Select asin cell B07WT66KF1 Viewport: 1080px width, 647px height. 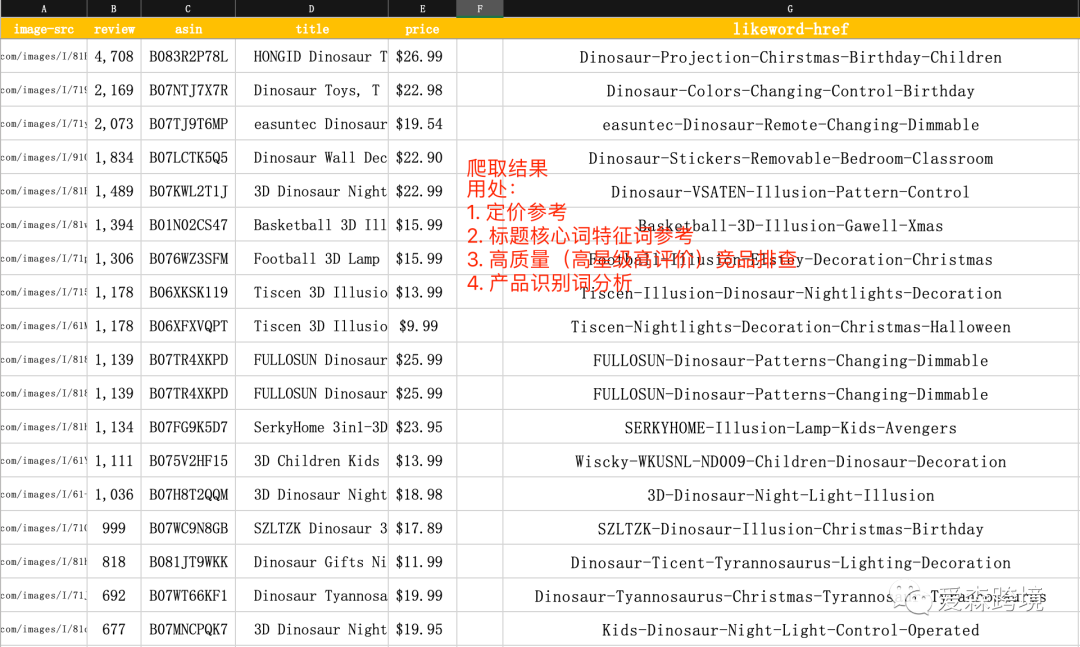[x=188, y=597]
